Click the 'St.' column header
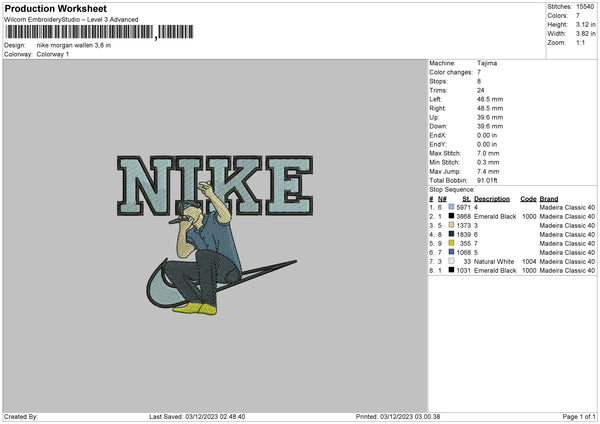Image resolution: width=600 pixels, height=424 pixels. pyautogui.click(x=466, y=199)
